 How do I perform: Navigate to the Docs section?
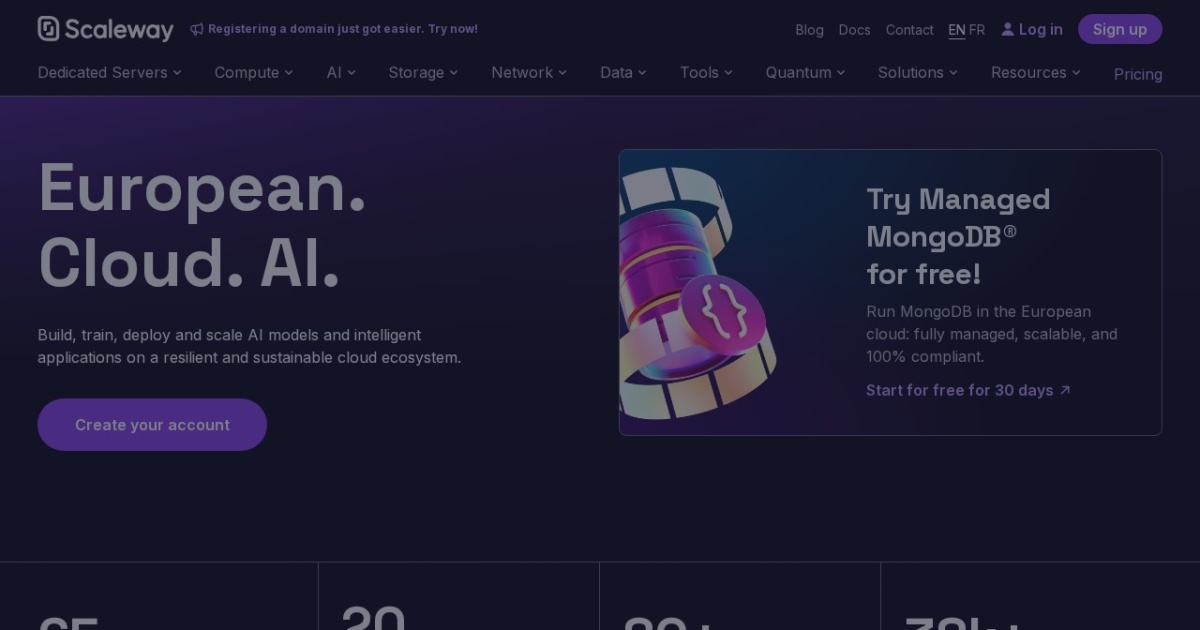(854, 30)
